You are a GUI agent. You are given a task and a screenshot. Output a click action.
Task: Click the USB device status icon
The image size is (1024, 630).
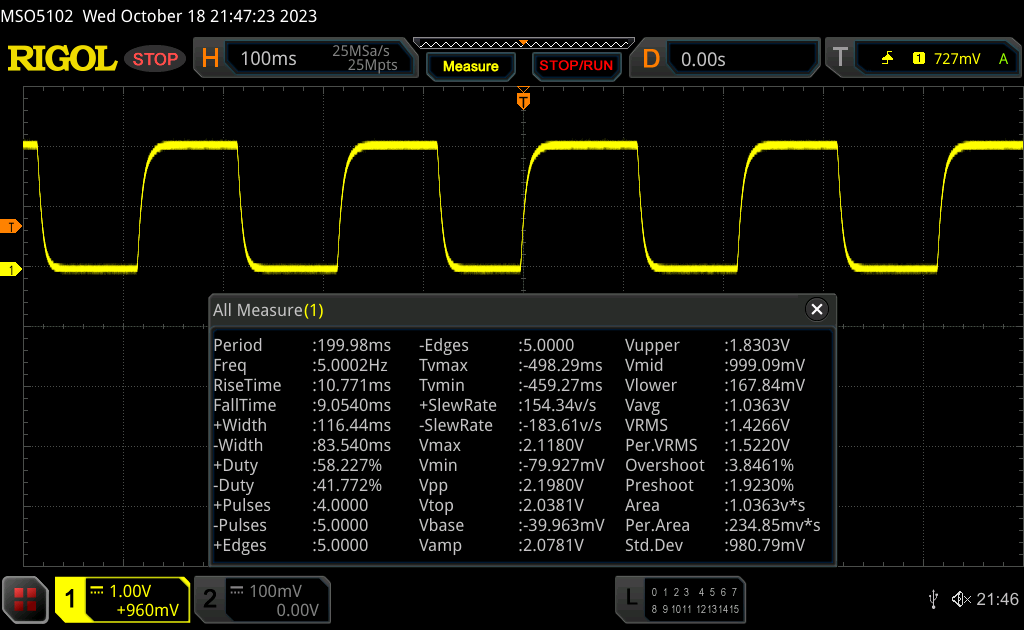click(933, 599)
